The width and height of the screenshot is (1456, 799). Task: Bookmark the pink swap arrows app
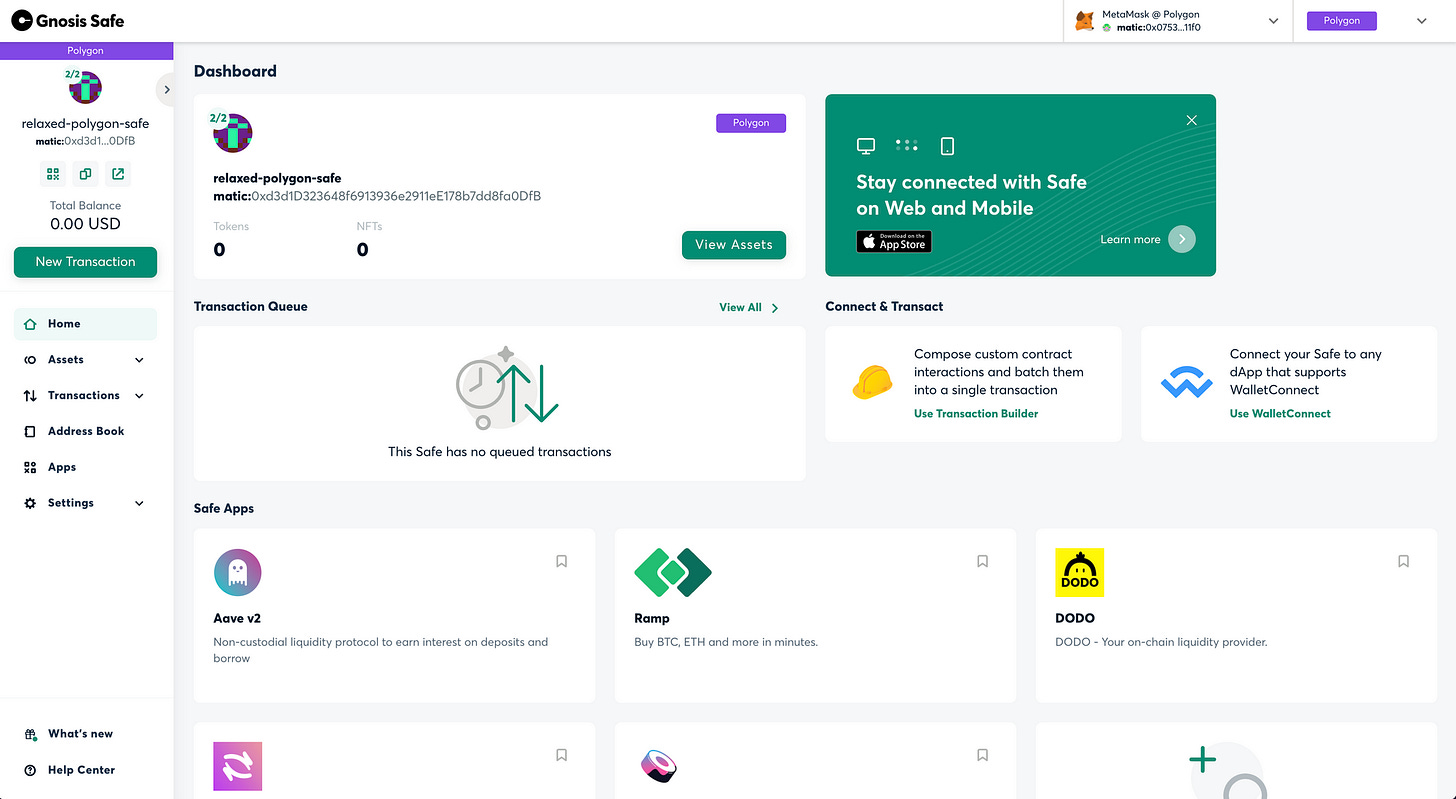562,755
